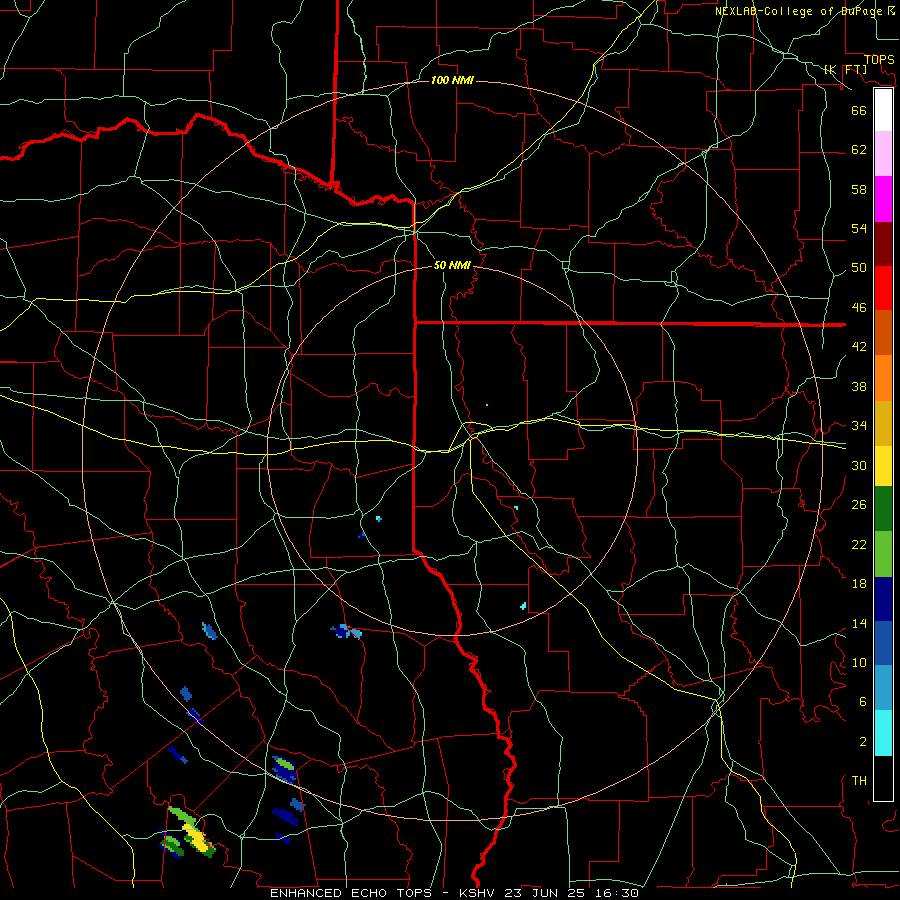Click the gold legend swatch
Screen dimensions: 900x900
(883, 423)
